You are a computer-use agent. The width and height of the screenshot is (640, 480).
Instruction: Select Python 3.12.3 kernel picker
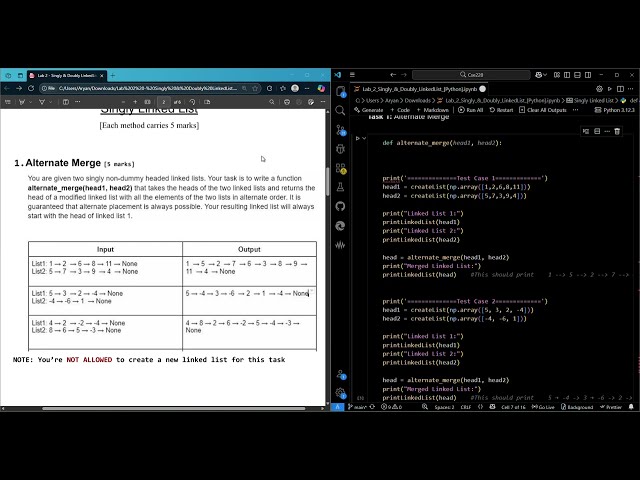coord(614,110)
